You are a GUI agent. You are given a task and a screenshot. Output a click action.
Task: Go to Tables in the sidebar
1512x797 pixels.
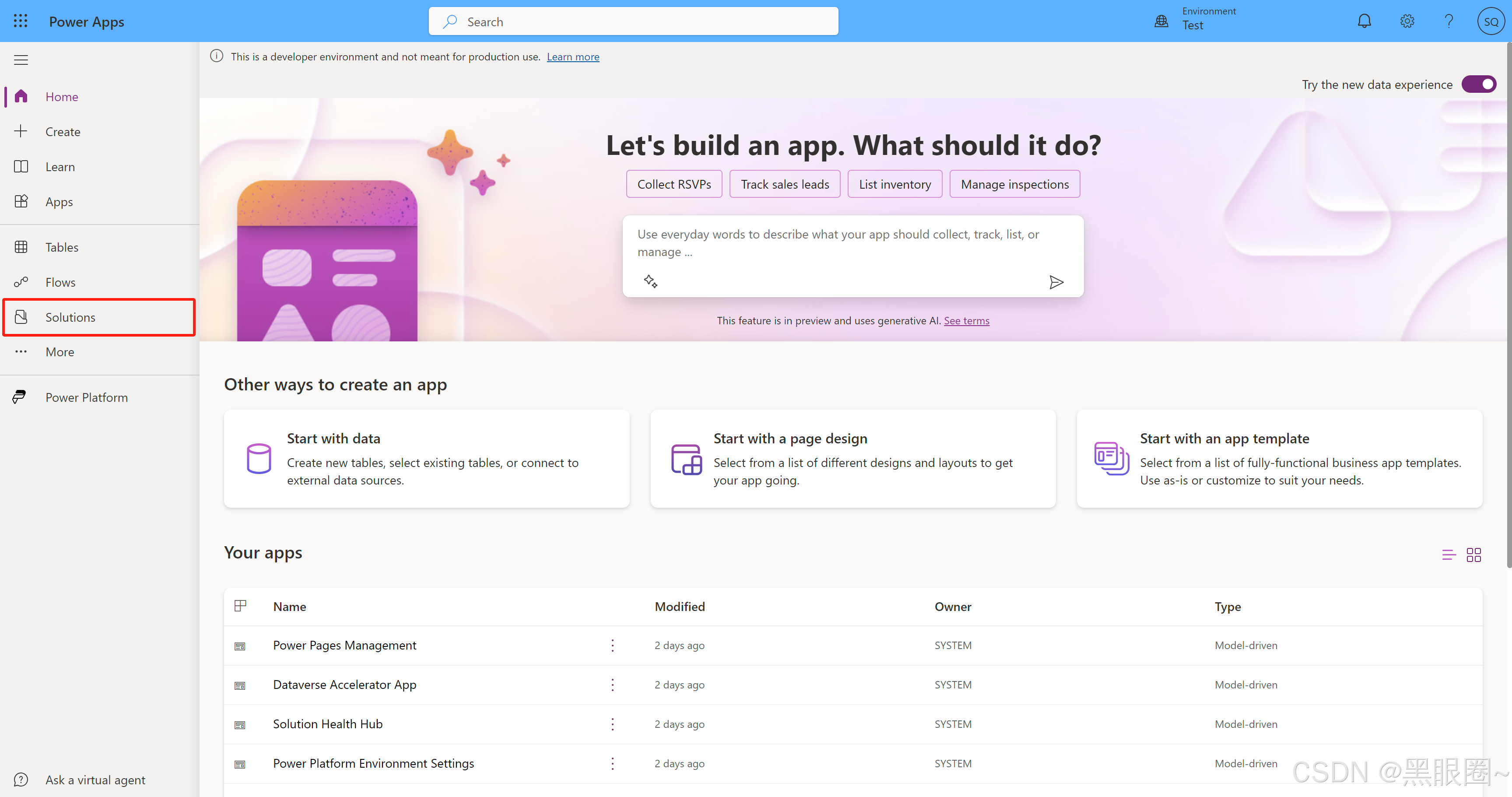[62, 247]
